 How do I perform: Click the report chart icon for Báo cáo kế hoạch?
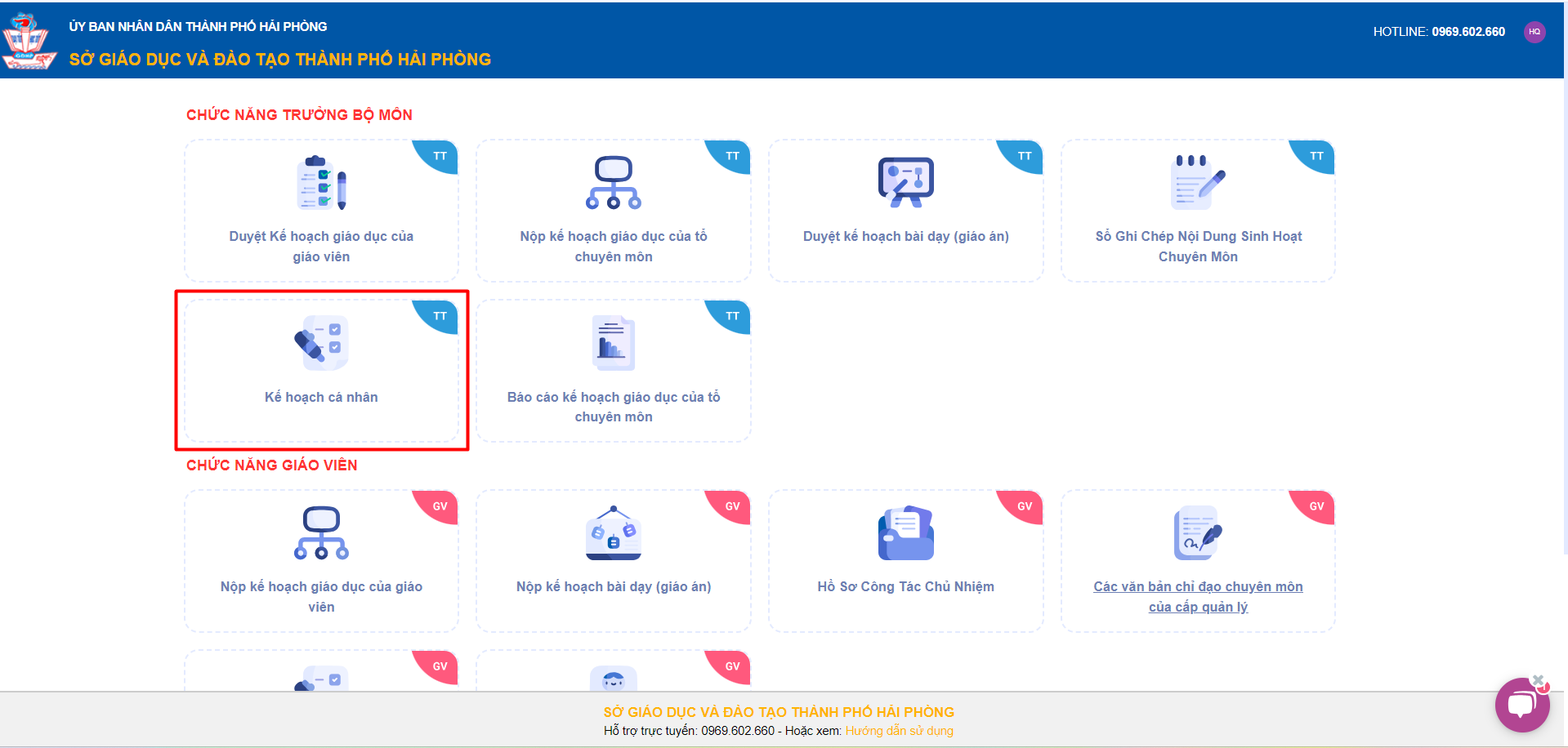pos(614,343)
